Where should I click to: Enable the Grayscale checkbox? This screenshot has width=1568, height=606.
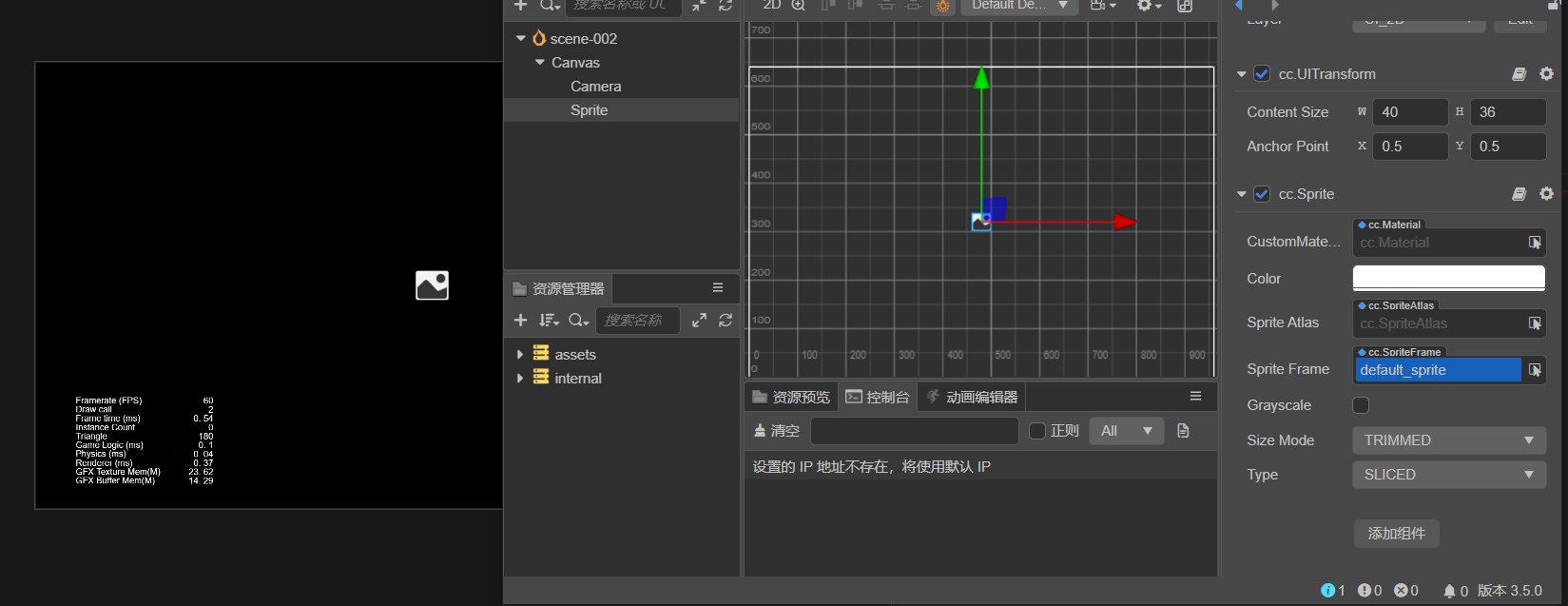click(x=1361, y=405)
